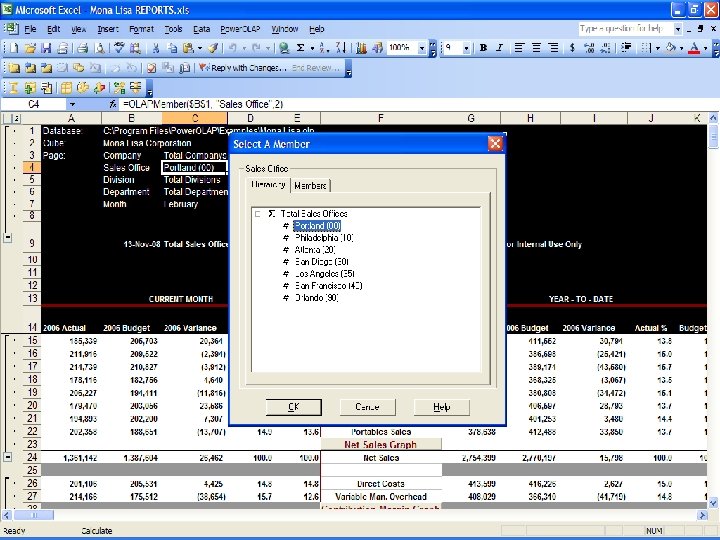Image resolution: width=720 pixels, height=540 pixels.
Task: Click Cancel in Select A Member dialog
Action: pos(367,407)
